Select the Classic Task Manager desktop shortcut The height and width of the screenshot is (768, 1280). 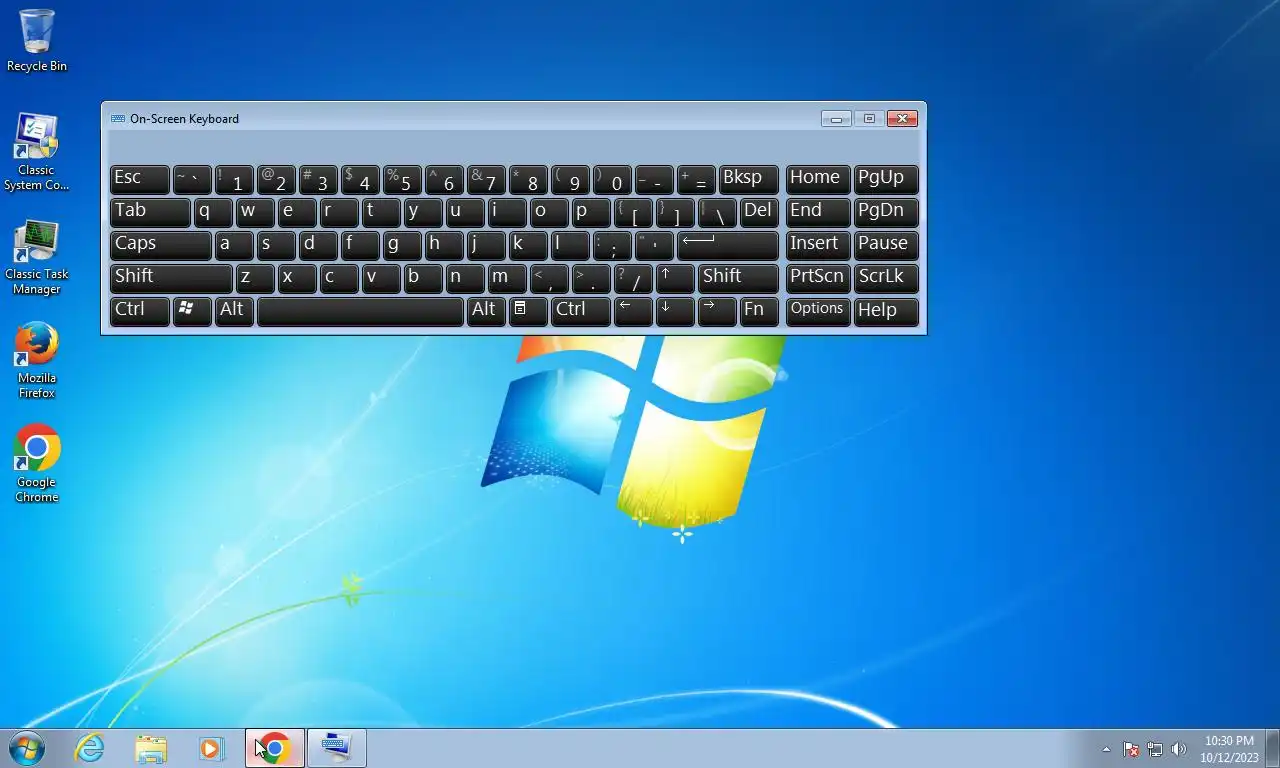point(37,257)
